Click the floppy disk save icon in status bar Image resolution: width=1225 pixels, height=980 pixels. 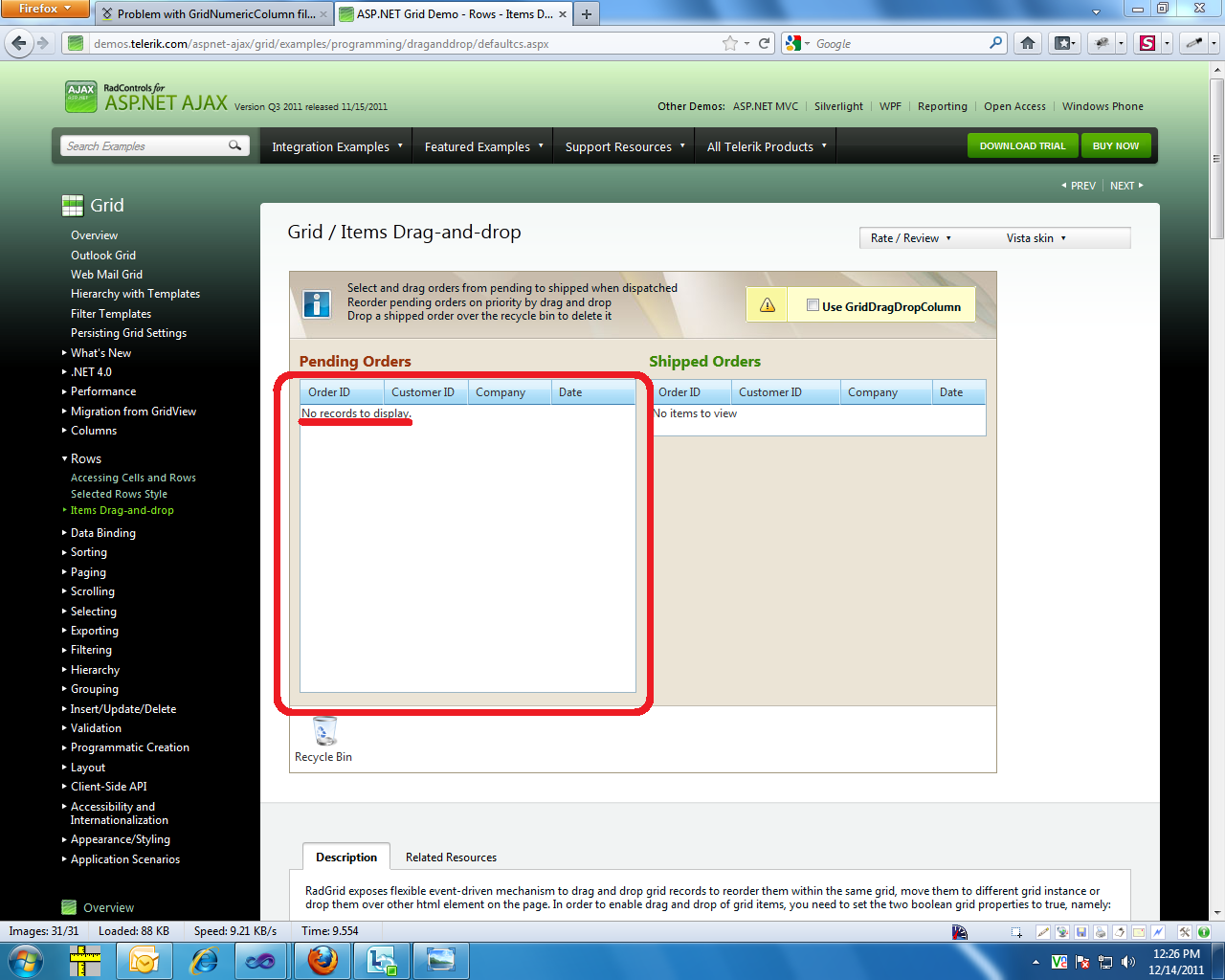coord(1081,932)
